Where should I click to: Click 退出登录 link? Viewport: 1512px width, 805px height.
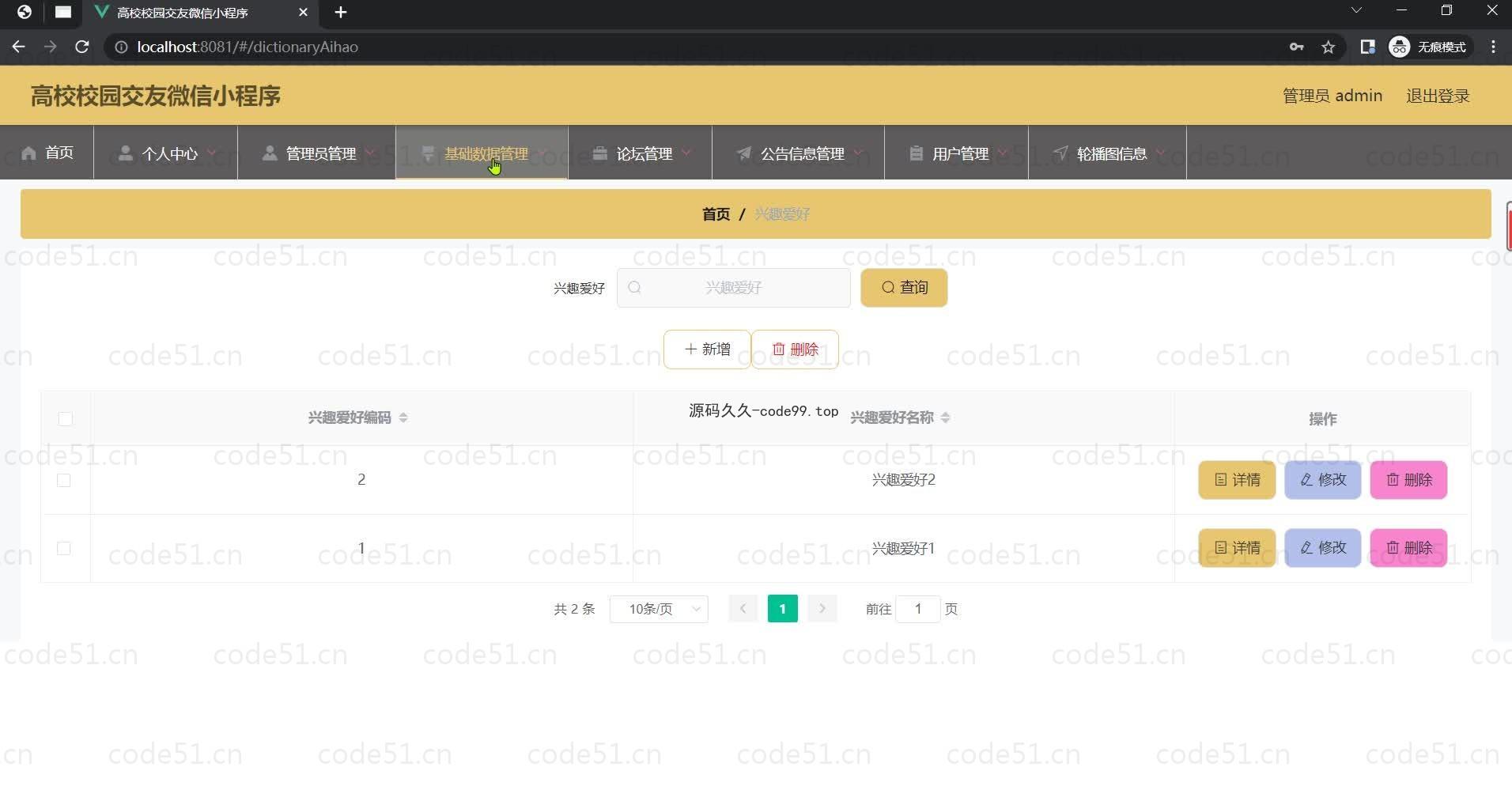click(1438, 96)
